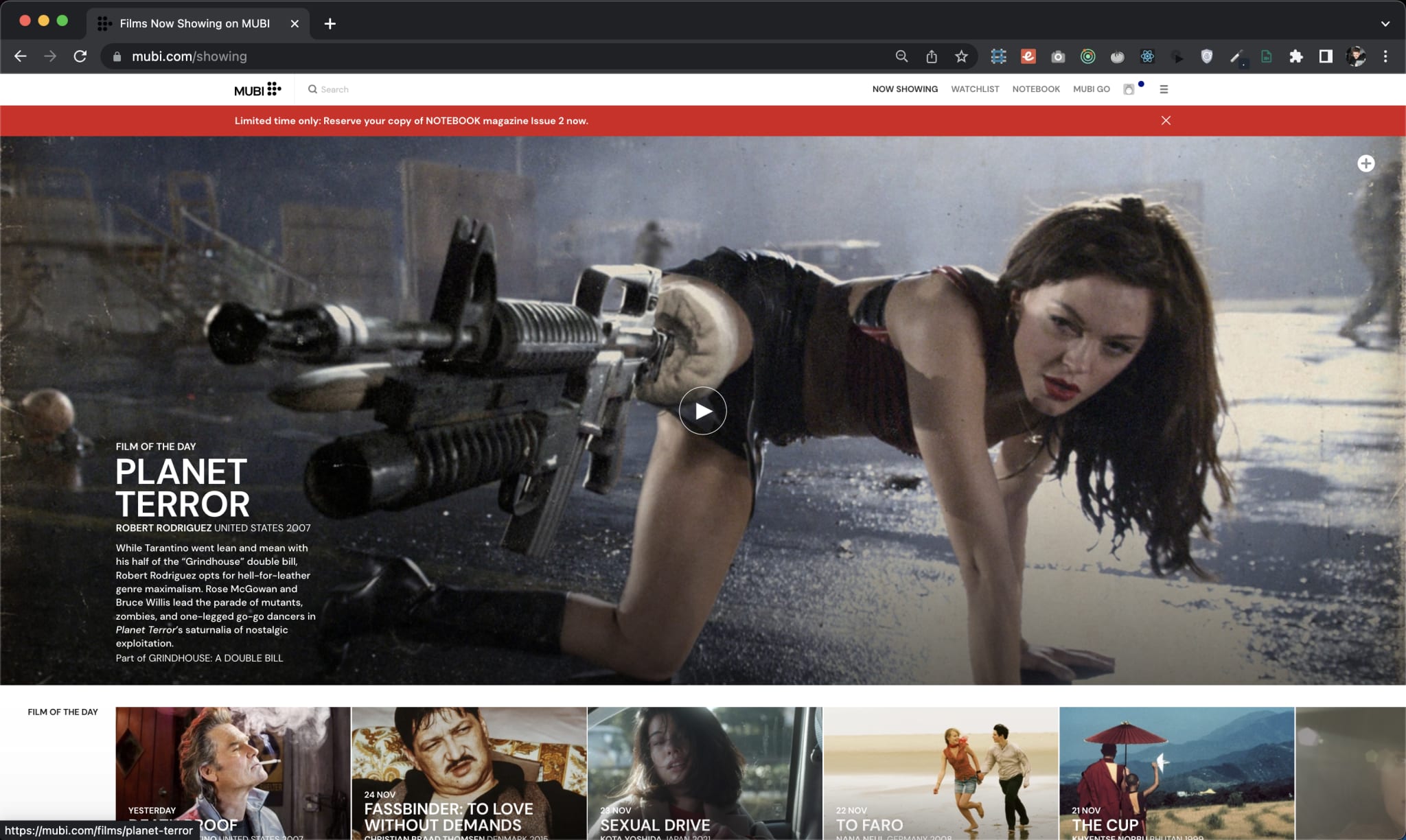The height and width of the screenshot is (840, 1406).
Task: Expand the tab search chevron
Action: coord(1385,23)
